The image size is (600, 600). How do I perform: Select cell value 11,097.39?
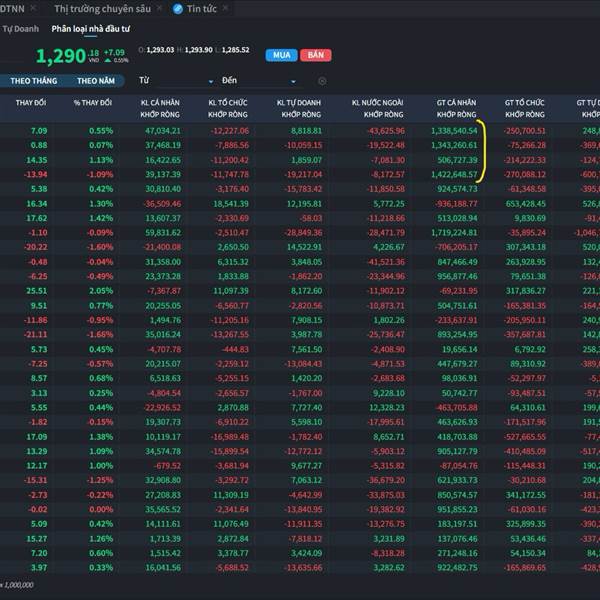[231, 291]
